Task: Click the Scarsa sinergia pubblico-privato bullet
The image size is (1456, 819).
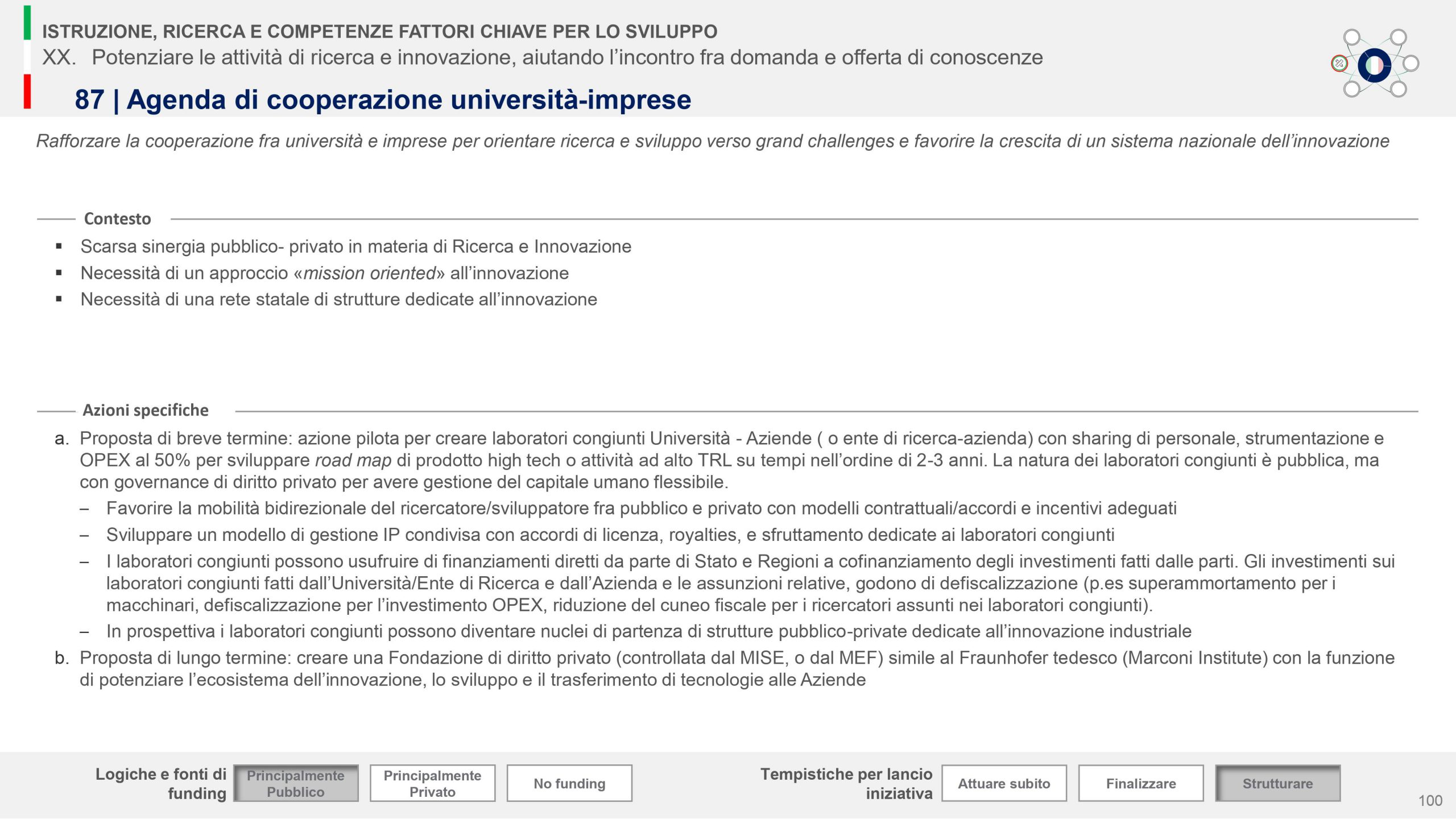Action: [x=355, y=246]
